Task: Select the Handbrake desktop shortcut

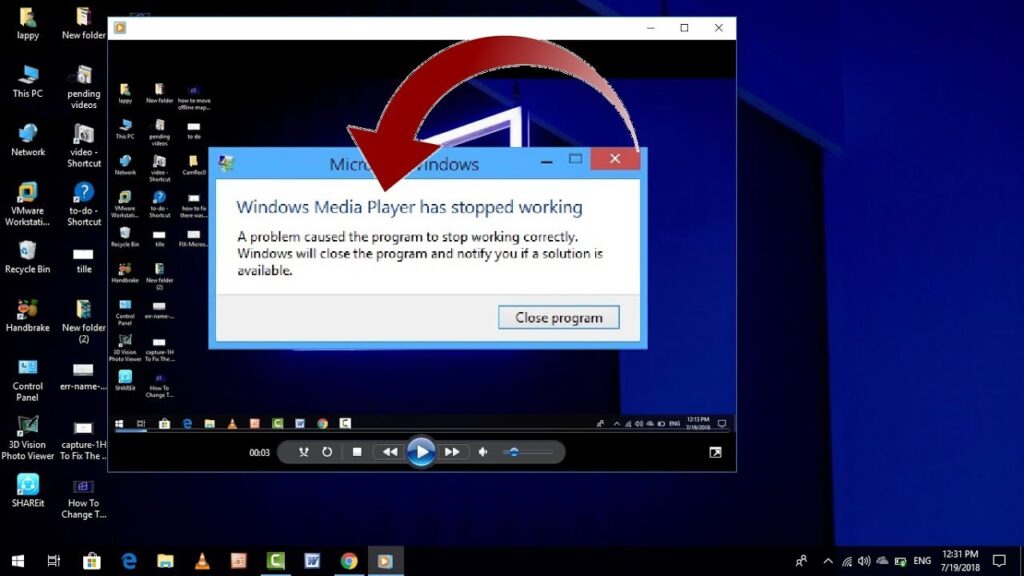Action: tap(27, 315)
